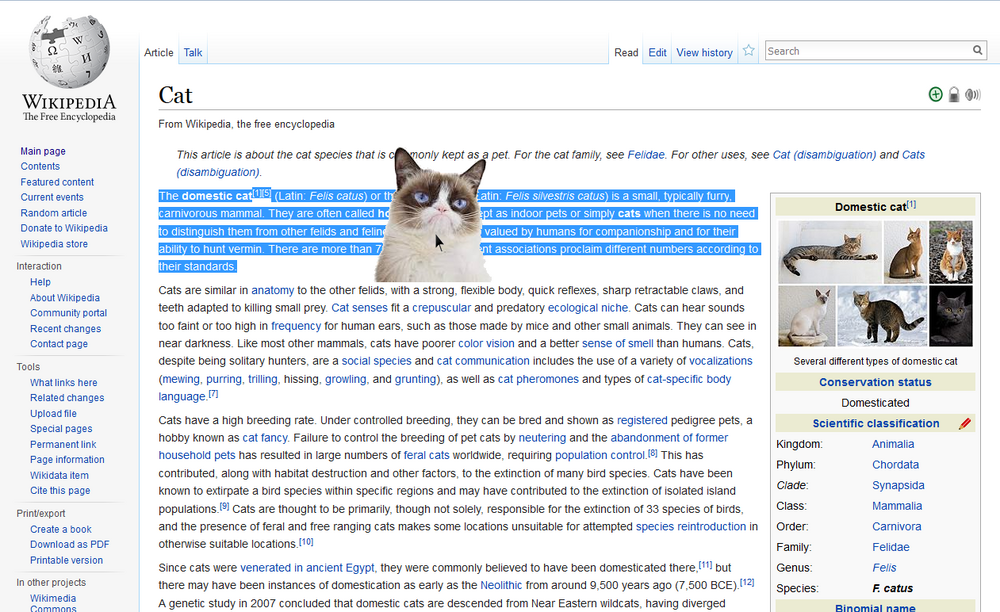The image size is (1000, 612).
Task: Click the grumpy cat image overlay
Action: coord(434,215)
